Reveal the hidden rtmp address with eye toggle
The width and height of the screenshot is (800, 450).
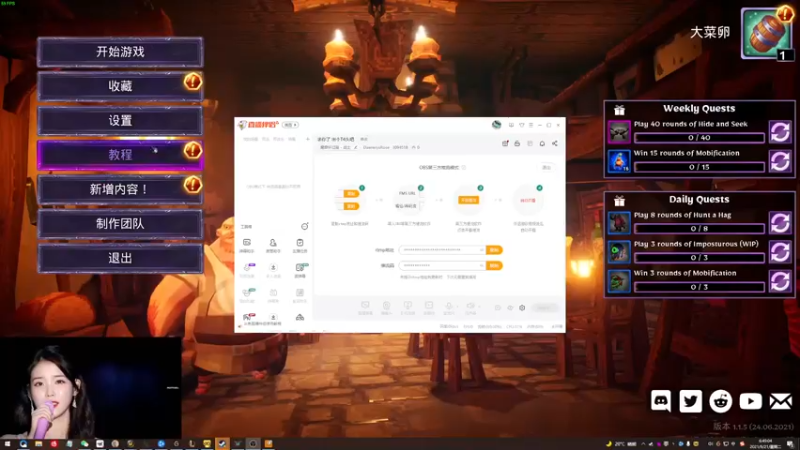click(481, 250)
